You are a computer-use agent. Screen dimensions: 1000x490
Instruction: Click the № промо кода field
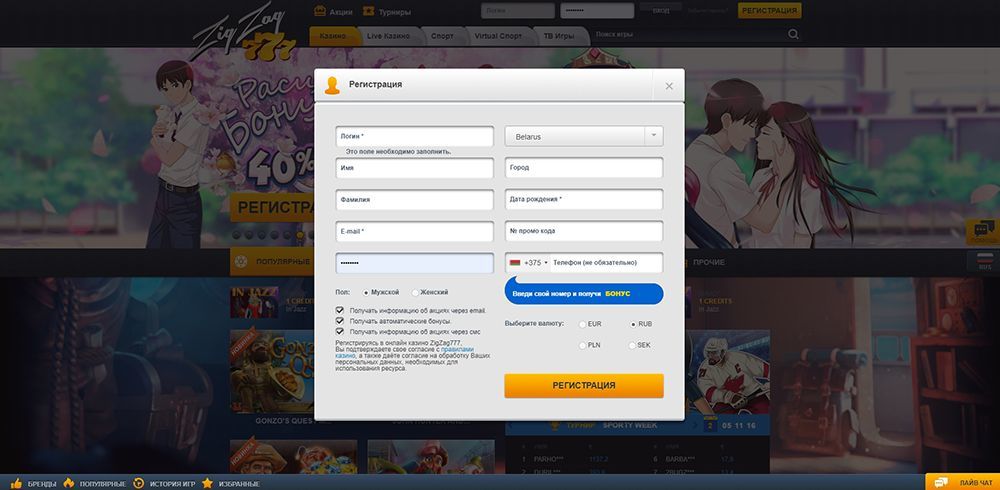click(584, 231)
